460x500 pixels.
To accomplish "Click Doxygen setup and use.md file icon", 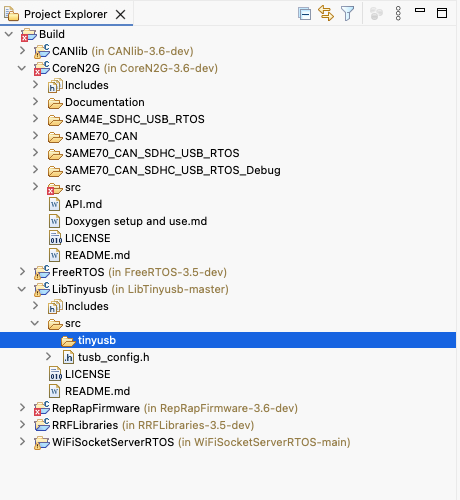I will pyautogui.click(x=55, y=221).
